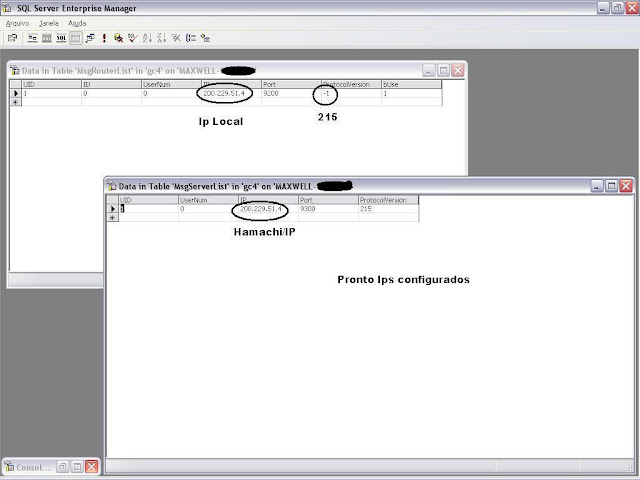640x480 pixels.
Task: Click the Group By toolbar icon
Action: click(x=191, y=38)
